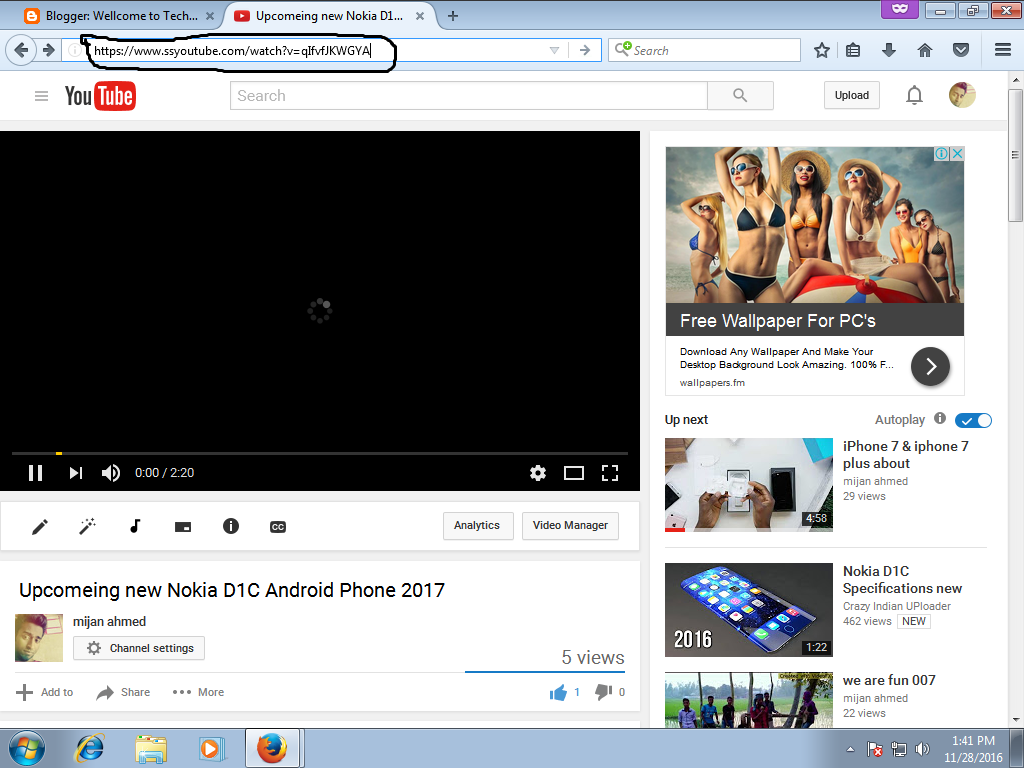Open the Audio music note editor
This screenshot has width=1024, height=768.
tap(135, 526)
